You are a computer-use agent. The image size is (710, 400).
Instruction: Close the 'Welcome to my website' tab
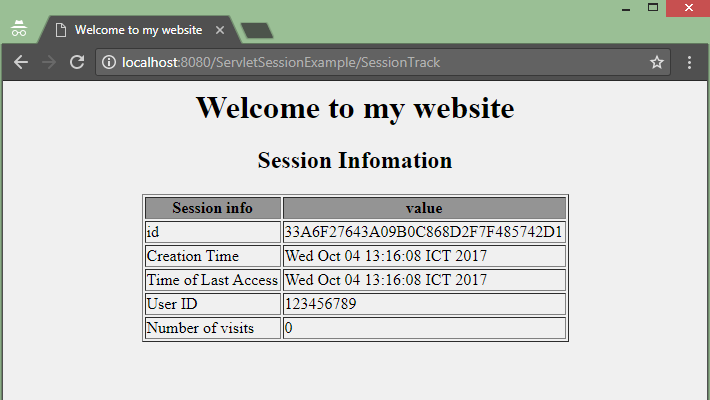220,30
